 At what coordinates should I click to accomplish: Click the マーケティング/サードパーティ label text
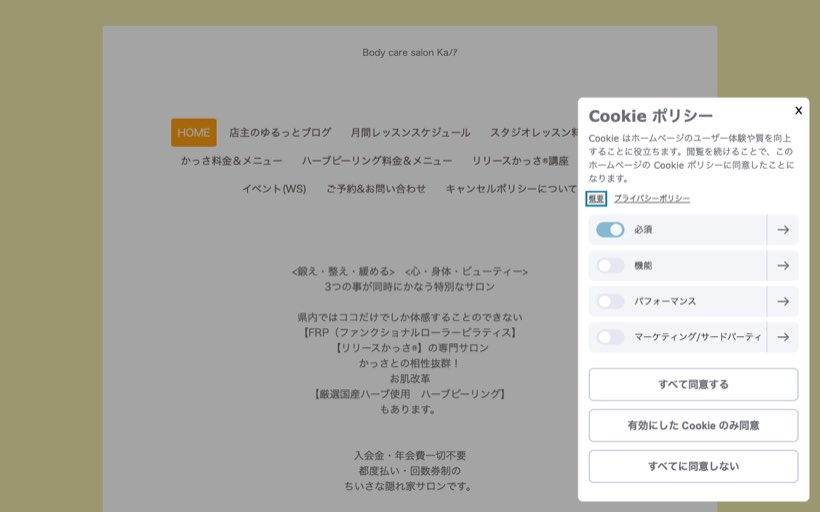point(698,337)
